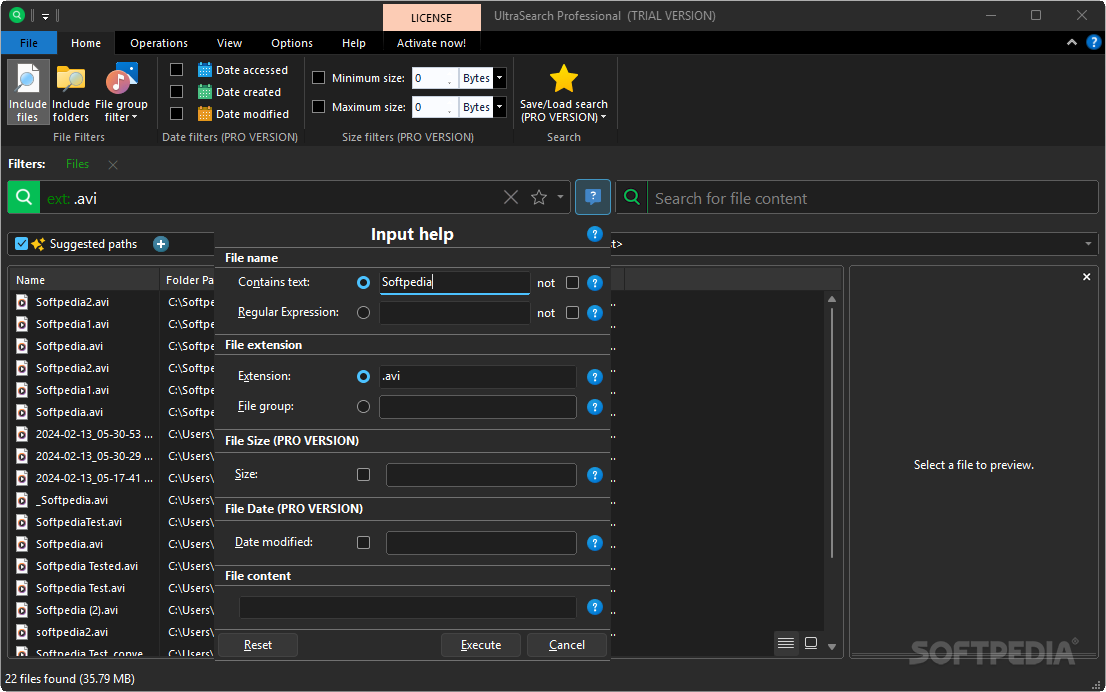Enable Date accessed filter checkbox
This screenshot has width=1106, height=692.
coord(176,70)
